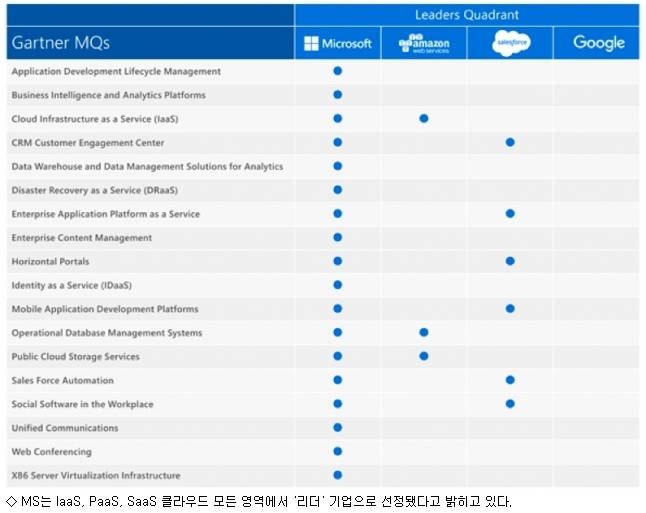This screenshot has width=646, height=513.
Task: Click Microsoft dot in Horizontal Portals row
Action: click(338, 261)
